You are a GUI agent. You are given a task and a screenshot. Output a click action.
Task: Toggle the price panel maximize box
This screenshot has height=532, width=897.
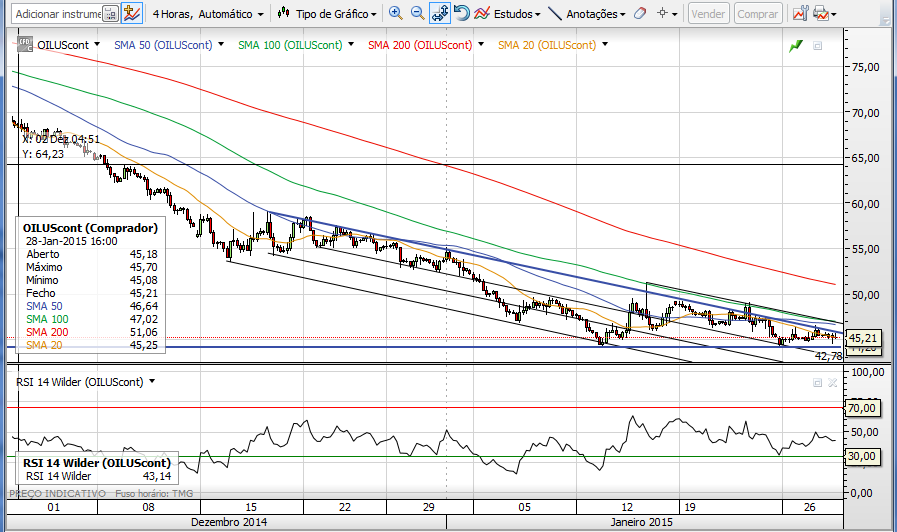(817, 46)
